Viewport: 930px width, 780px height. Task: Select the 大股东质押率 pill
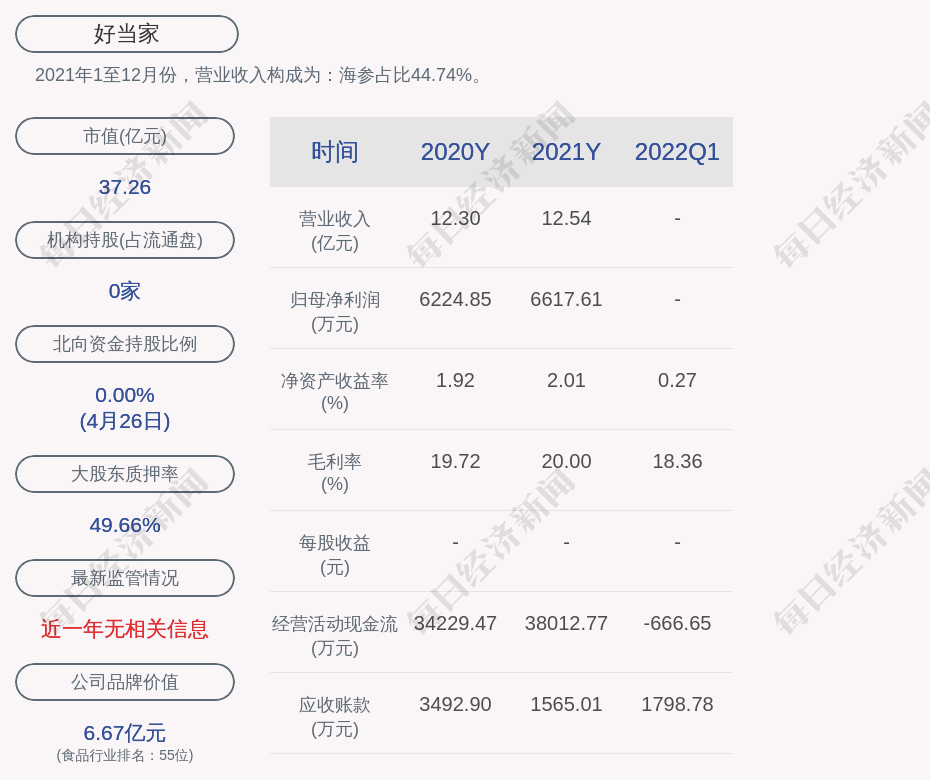point(125,474)
